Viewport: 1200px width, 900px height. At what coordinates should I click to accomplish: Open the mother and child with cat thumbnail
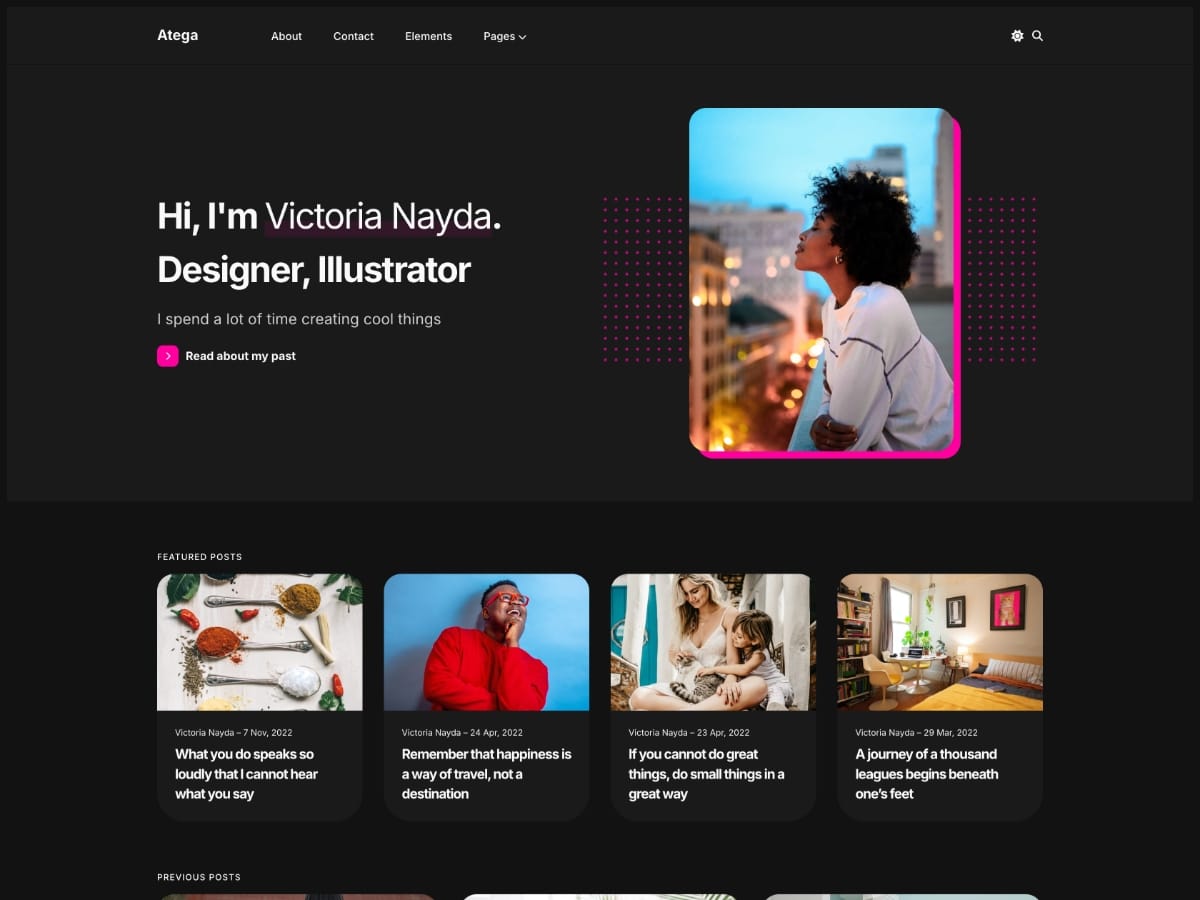[713, 642]
